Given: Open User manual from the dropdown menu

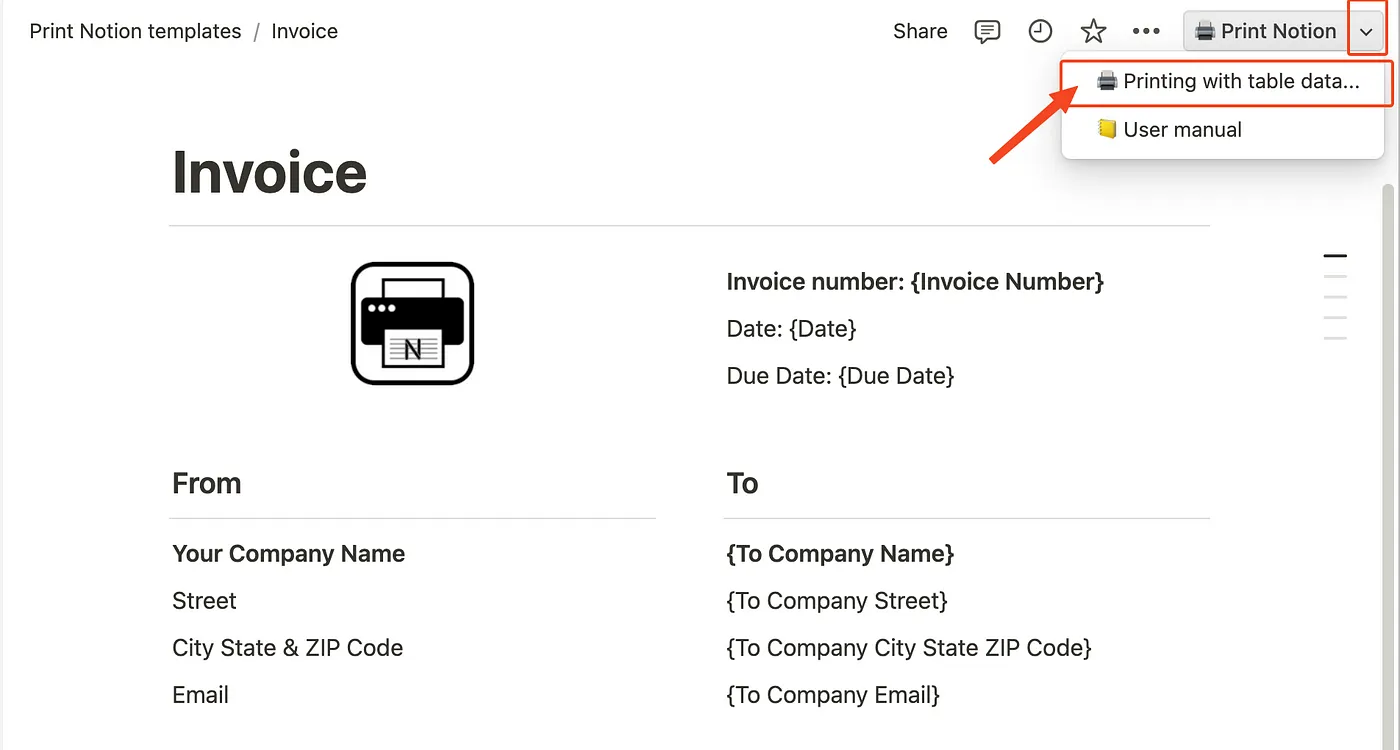Looking at the screenshot, I should pos(1182,129).
